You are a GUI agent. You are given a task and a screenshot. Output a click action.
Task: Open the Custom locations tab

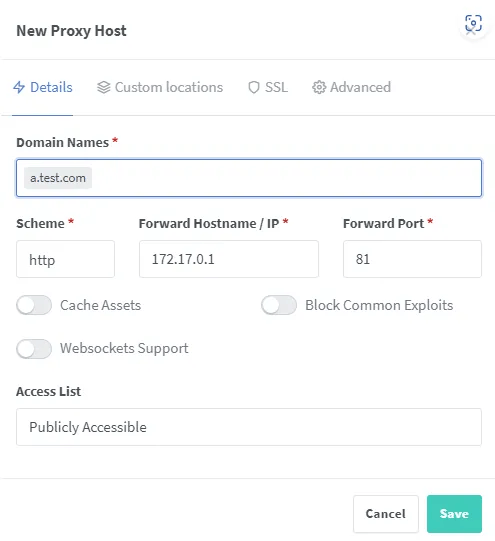click(x=160, y=87)
